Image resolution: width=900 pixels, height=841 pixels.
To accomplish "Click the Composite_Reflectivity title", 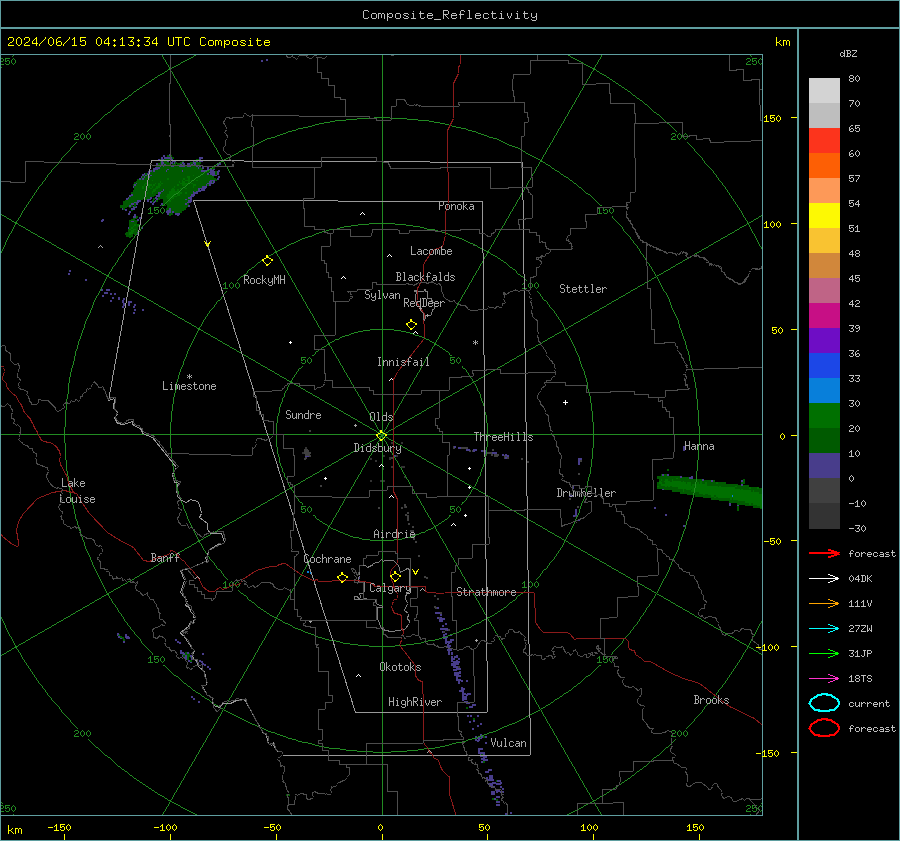I will 450,15.
